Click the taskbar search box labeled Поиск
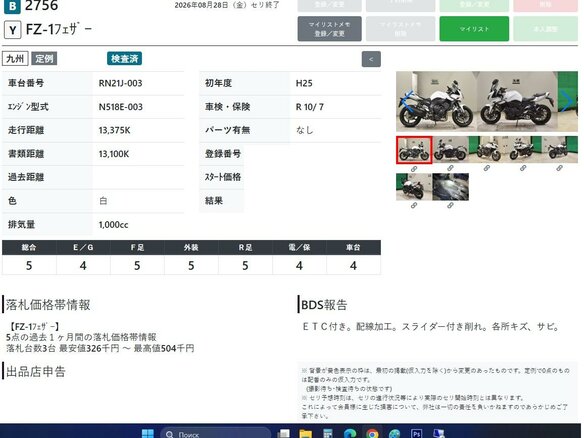Viewport: 584px width, 438px height. (216, 434)
